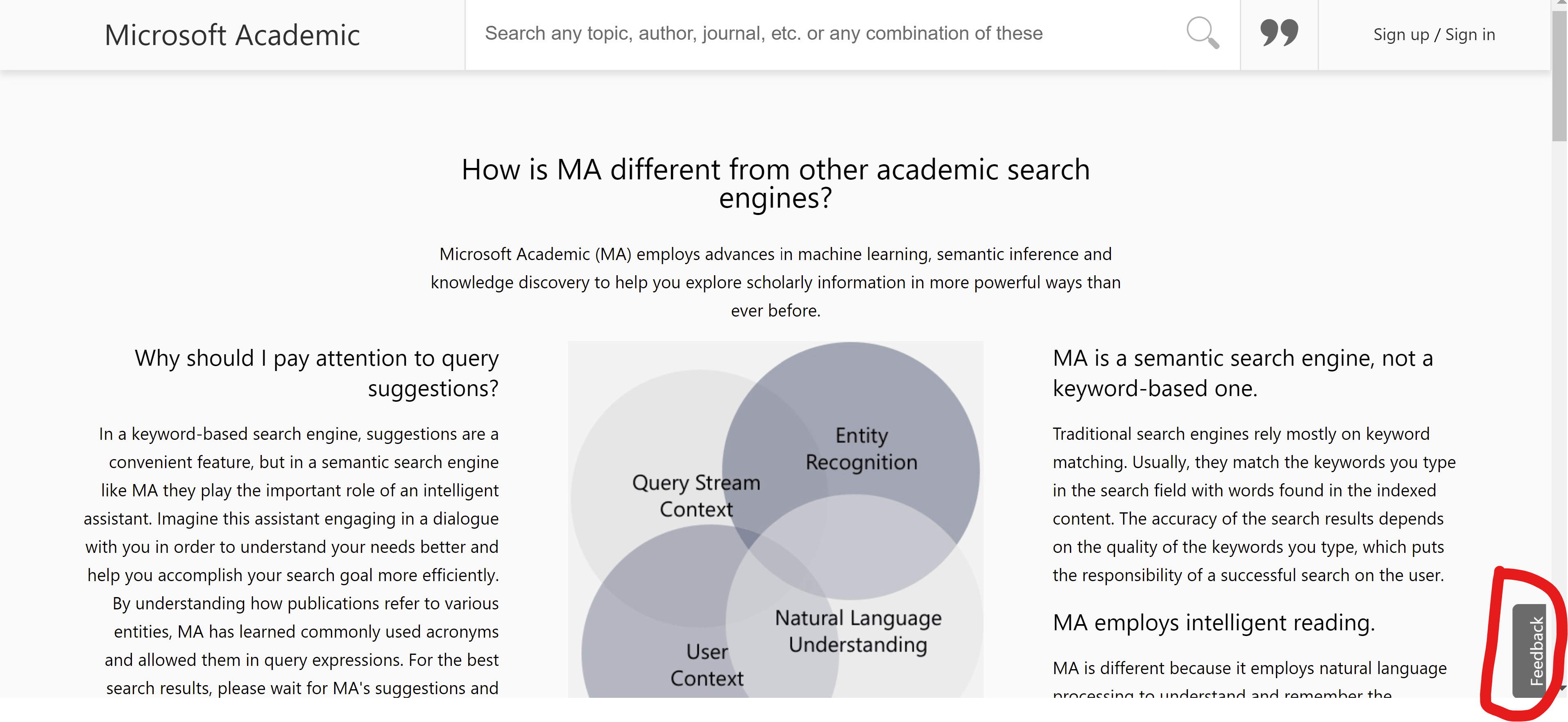Click the Sign up / Sign in text
Viewport: 1568px width, 722px height.
(x=1434, y=35)
